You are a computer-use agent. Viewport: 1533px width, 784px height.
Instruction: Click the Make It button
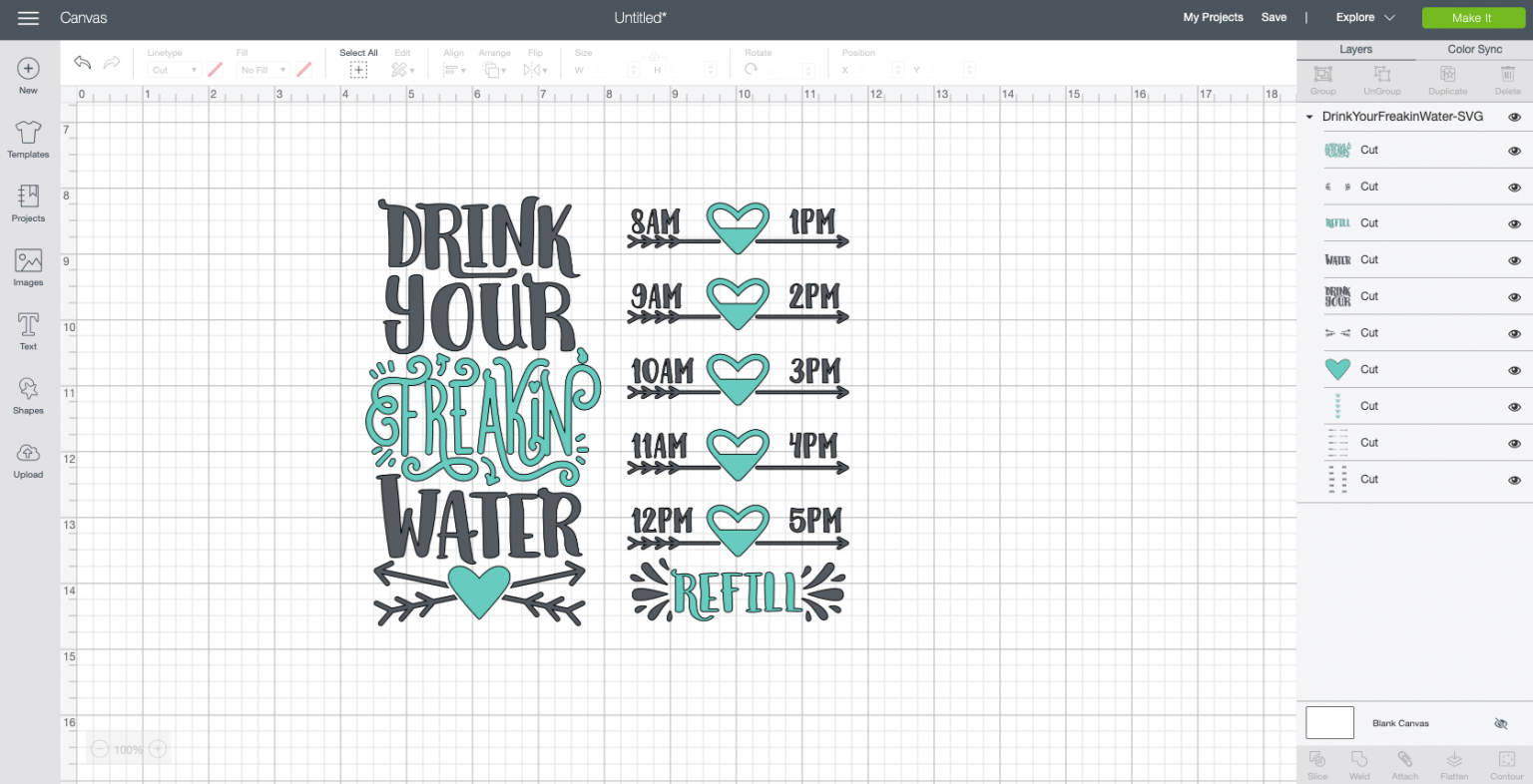point(1474,17)
